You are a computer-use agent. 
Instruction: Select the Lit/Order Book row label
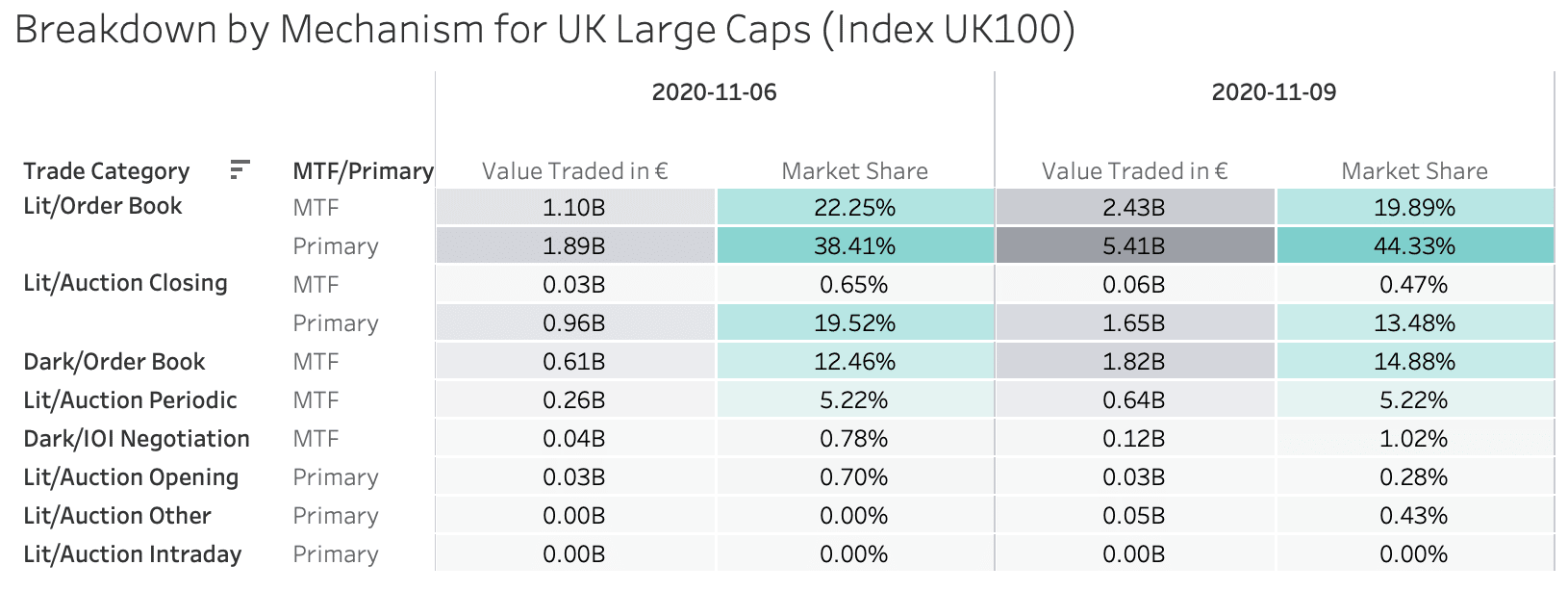103,206
